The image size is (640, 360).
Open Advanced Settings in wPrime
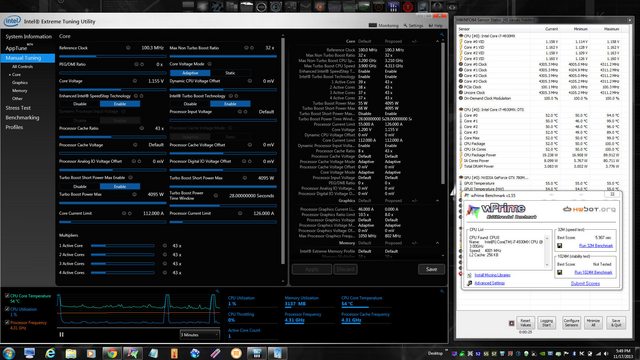(489, 283)
